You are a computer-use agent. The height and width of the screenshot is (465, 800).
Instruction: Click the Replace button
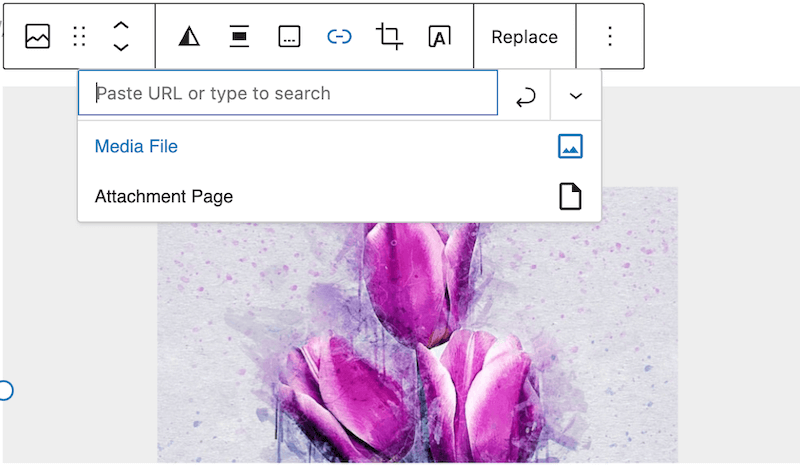click(524, 37)
